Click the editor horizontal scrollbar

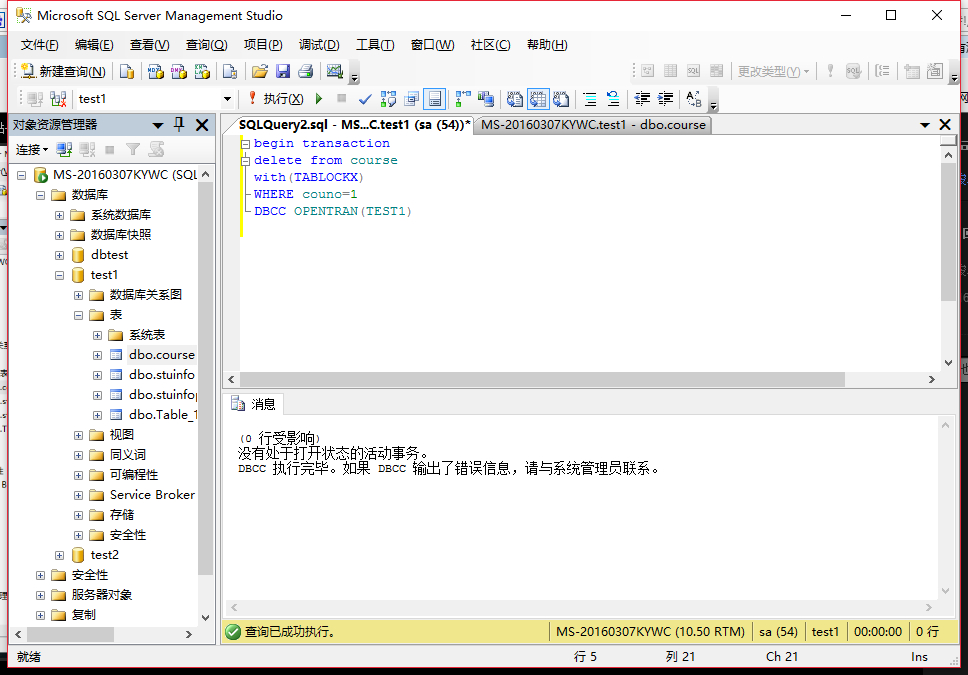pos(580,380)
